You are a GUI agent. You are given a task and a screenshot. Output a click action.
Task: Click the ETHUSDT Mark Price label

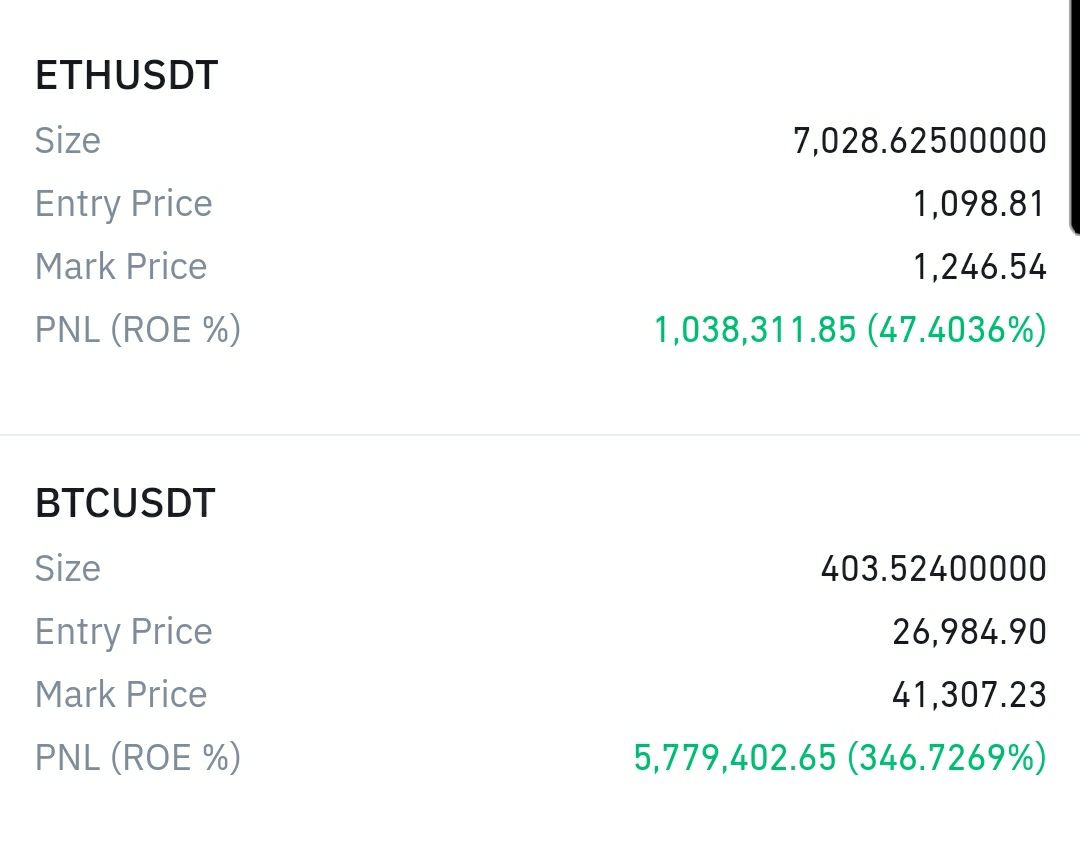(121, 267)
